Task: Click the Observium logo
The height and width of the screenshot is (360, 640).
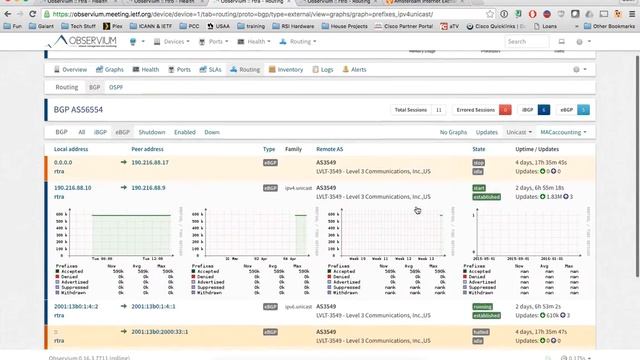Action: point(83,41)
